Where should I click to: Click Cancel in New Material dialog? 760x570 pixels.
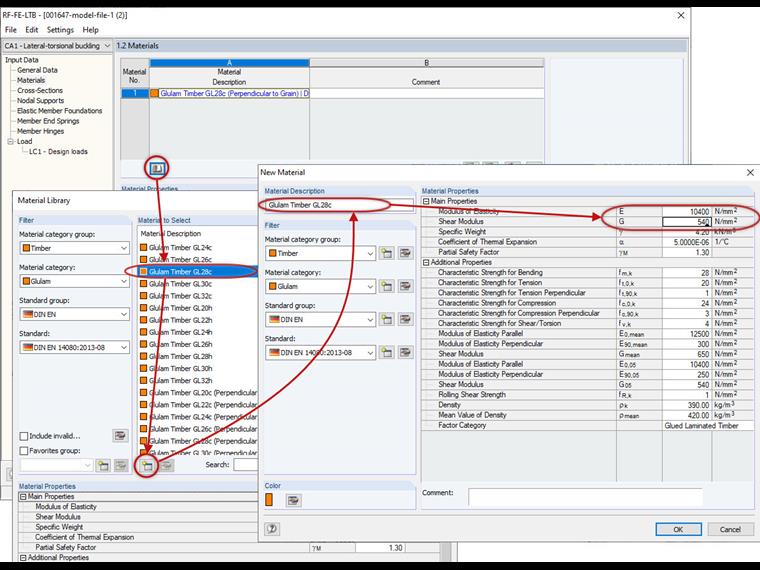click(730, 529)
